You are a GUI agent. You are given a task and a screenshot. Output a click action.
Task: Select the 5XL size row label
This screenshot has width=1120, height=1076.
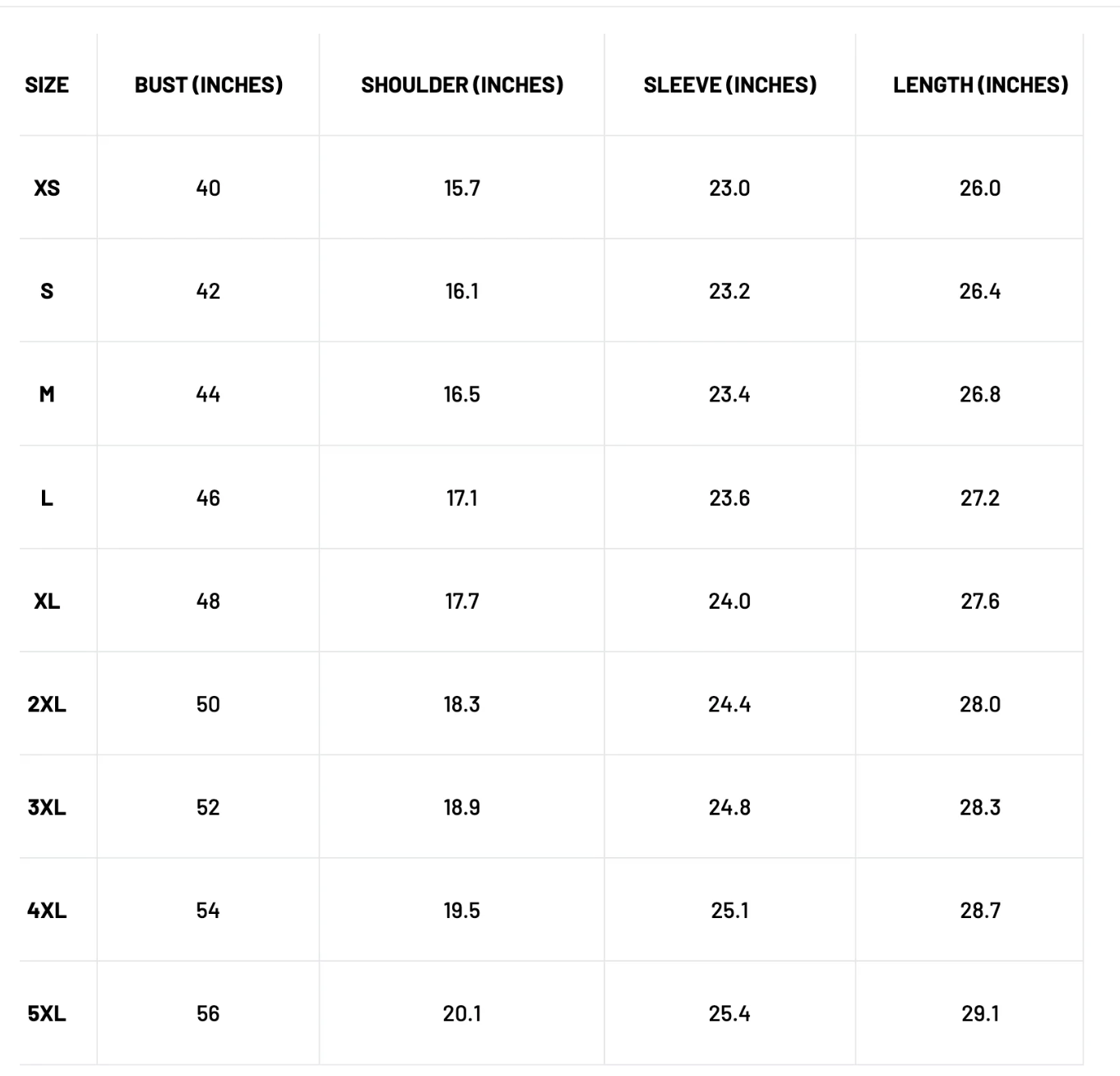47,1013
